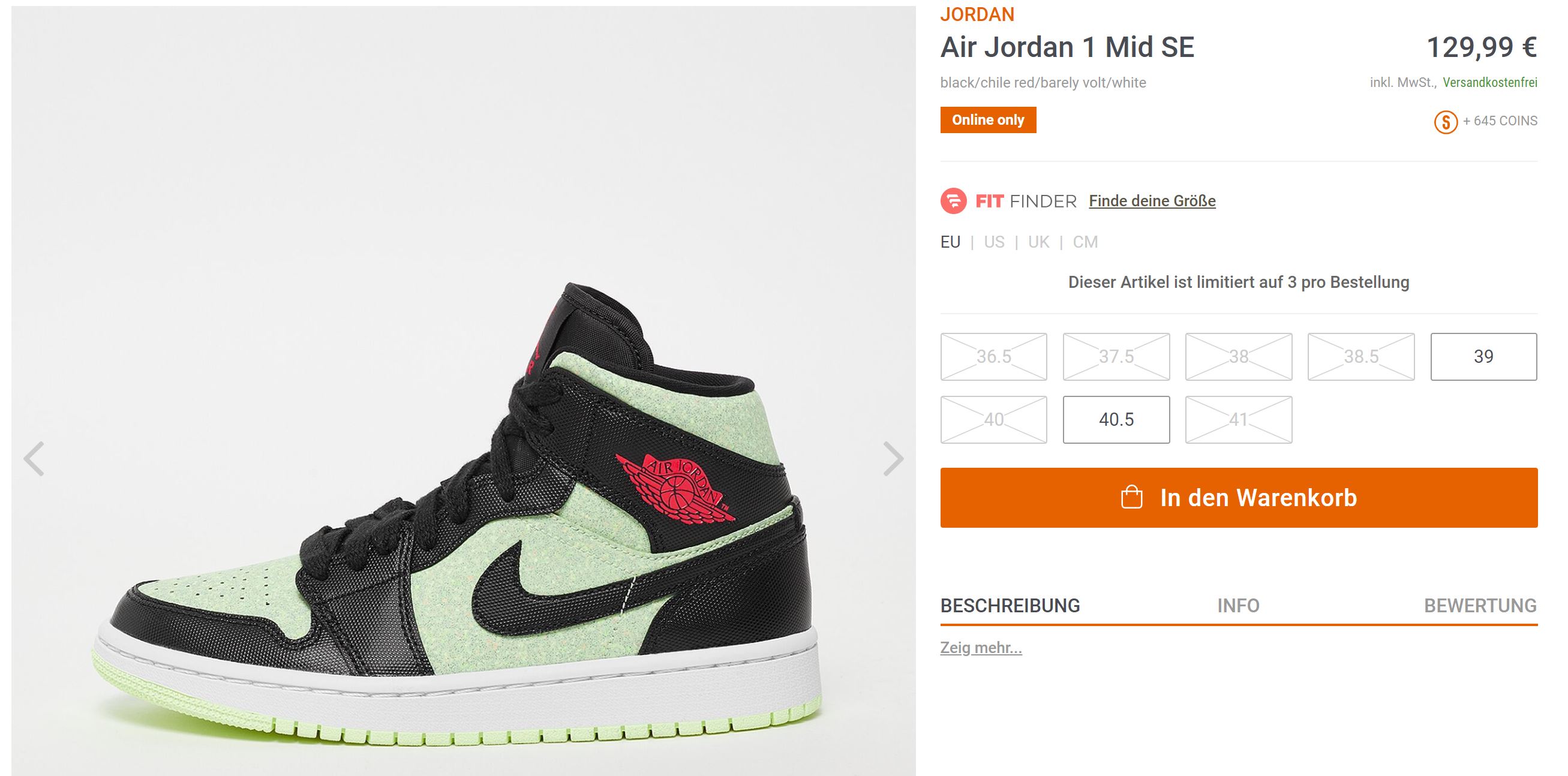The width and height of the screenshot is (1568, 776).
Task: Click the JORDAN brand link
Action: [977, 14]
